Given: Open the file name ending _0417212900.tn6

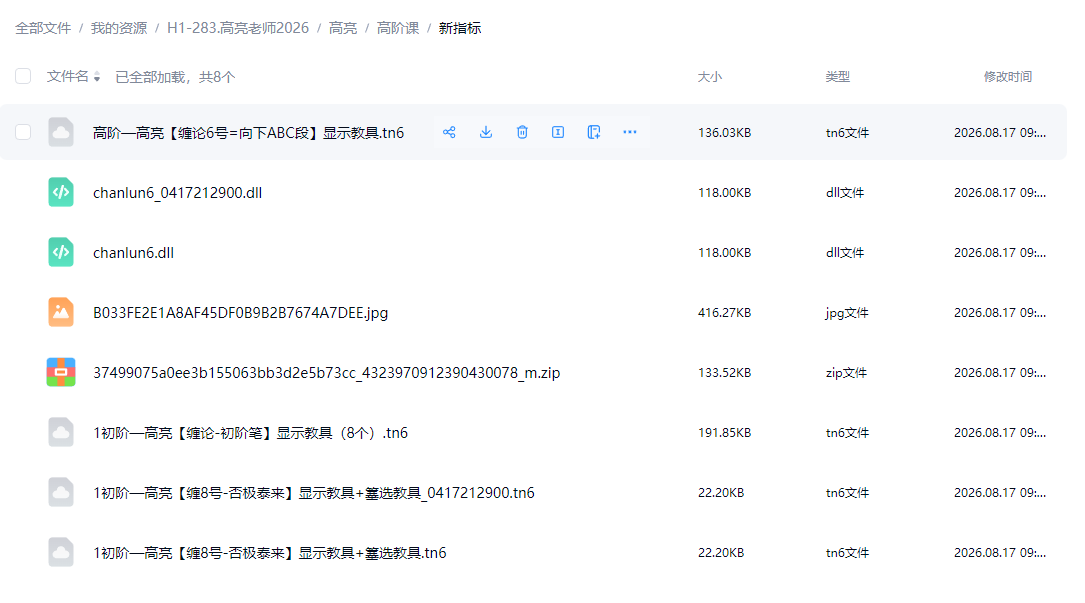Looking at the screenshot, I should tap(313, 493).
